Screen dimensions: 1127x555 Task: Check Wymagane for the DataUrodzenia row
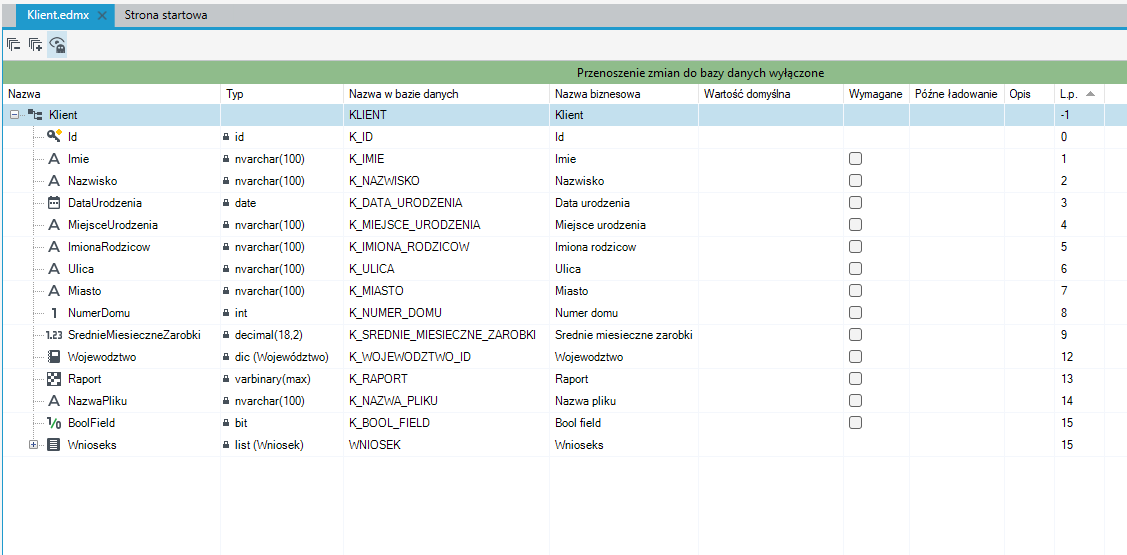(x=855, y=203)
